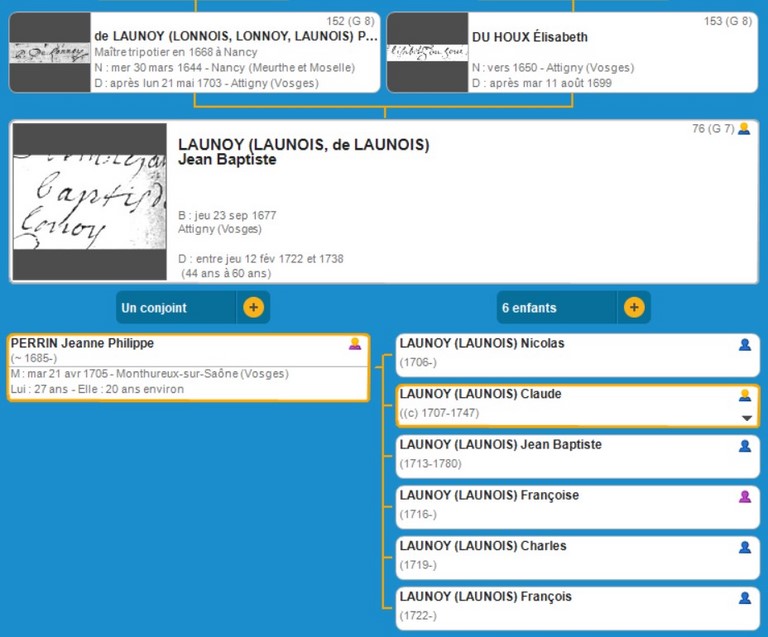Click the person icon on Nicolas's card
Image resolution: width=768 pixels, height=637 pixels.
pyautogui.click(x=744, y=344)
